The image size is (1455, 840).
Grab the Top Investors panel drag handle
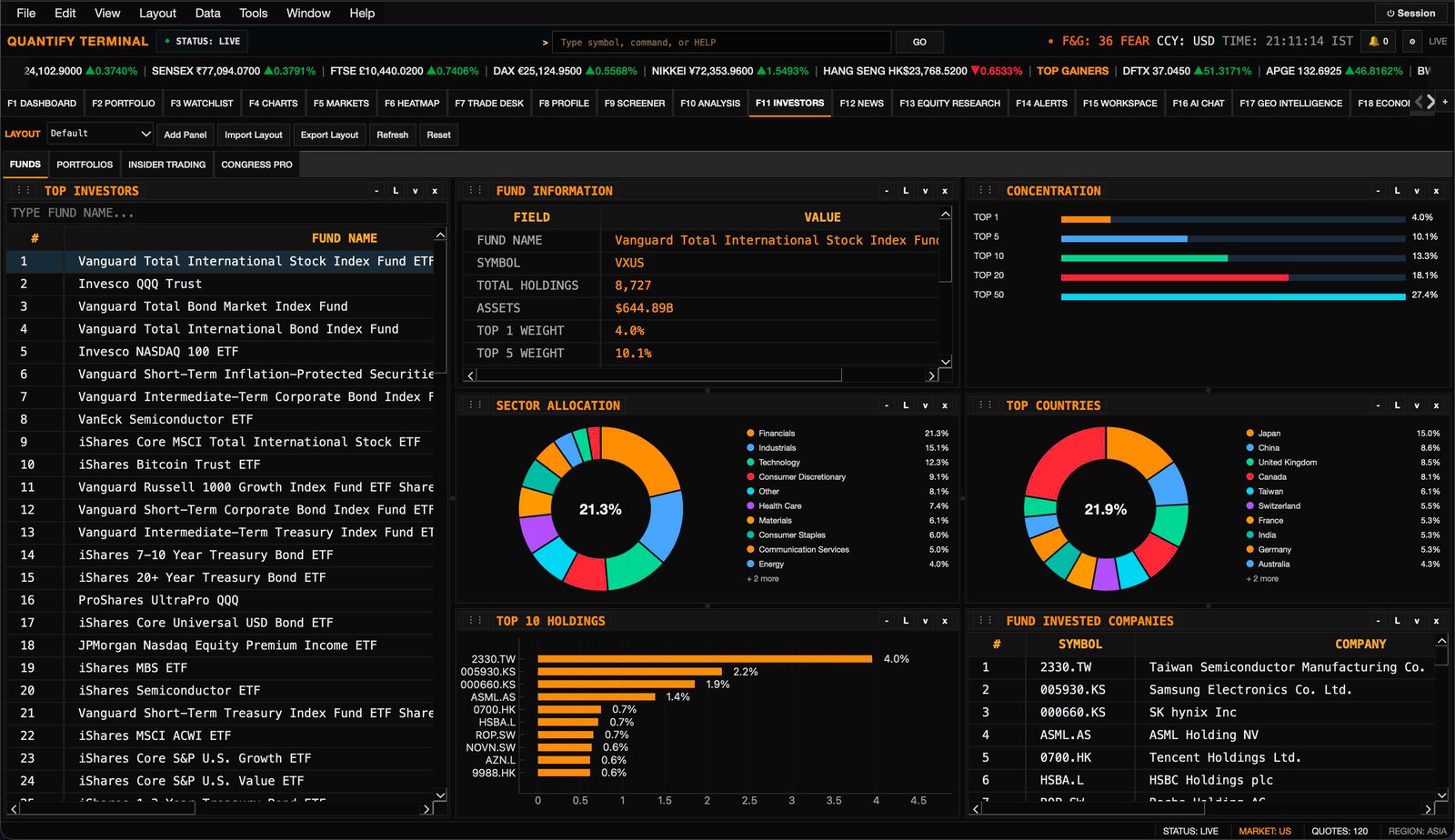point(24,191)
